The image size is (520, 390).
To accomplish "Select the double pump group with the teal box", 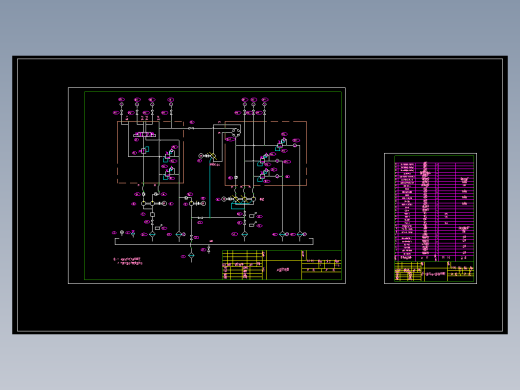I will [x=238, y=202].
